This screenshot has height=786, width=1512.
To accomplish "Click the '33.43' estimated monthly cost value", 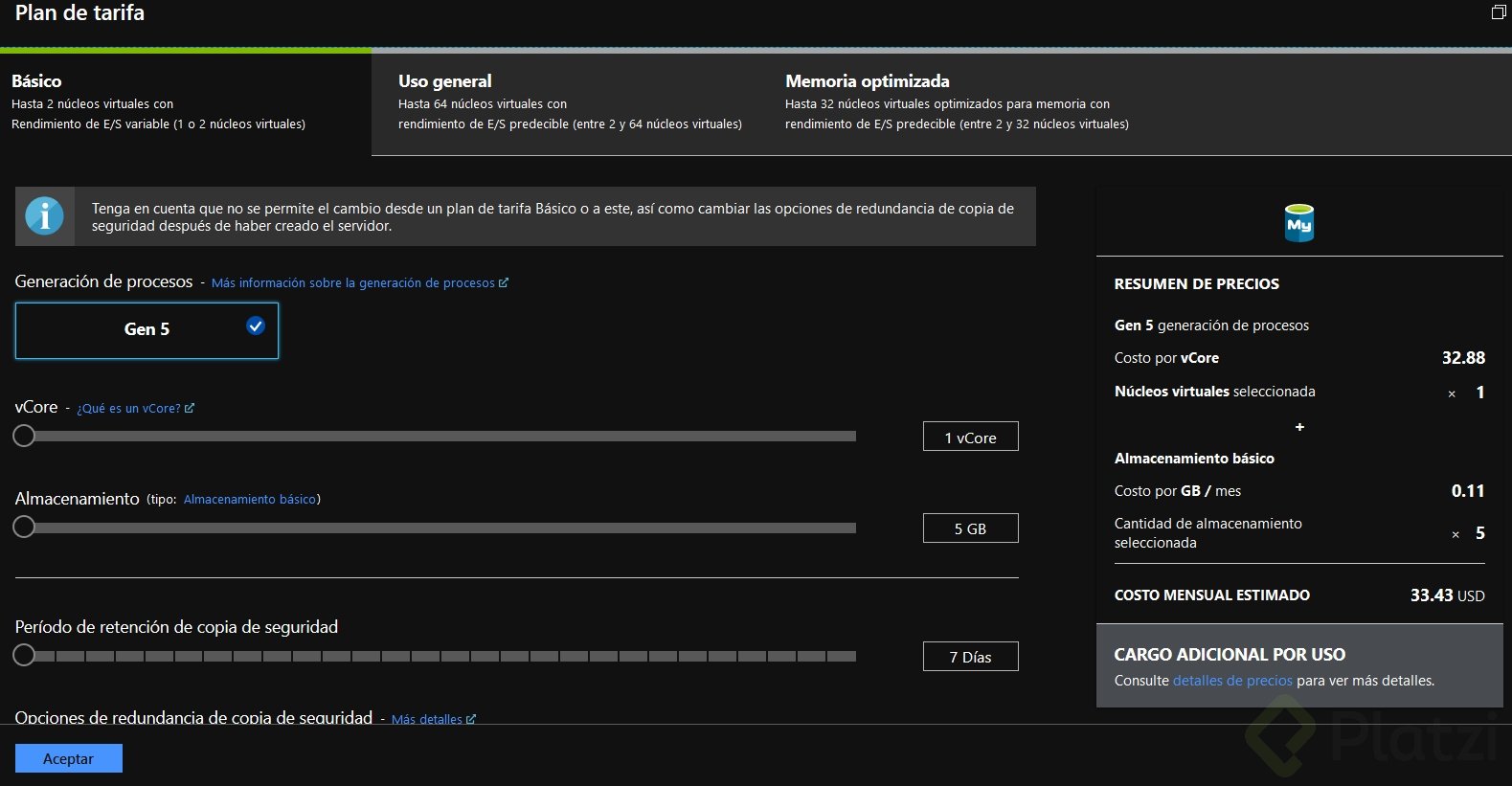I will [1432, 595].
